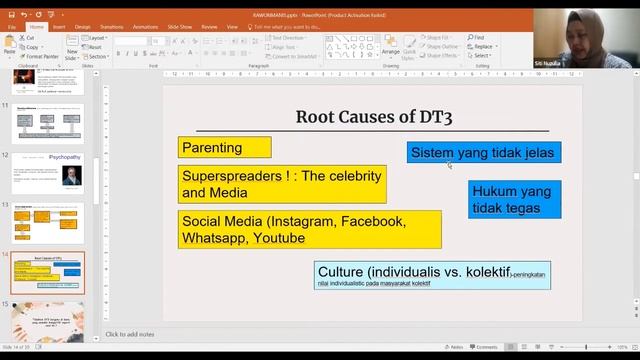Switch to Reading View icon
640x360 pixels.
coord(538,347)
